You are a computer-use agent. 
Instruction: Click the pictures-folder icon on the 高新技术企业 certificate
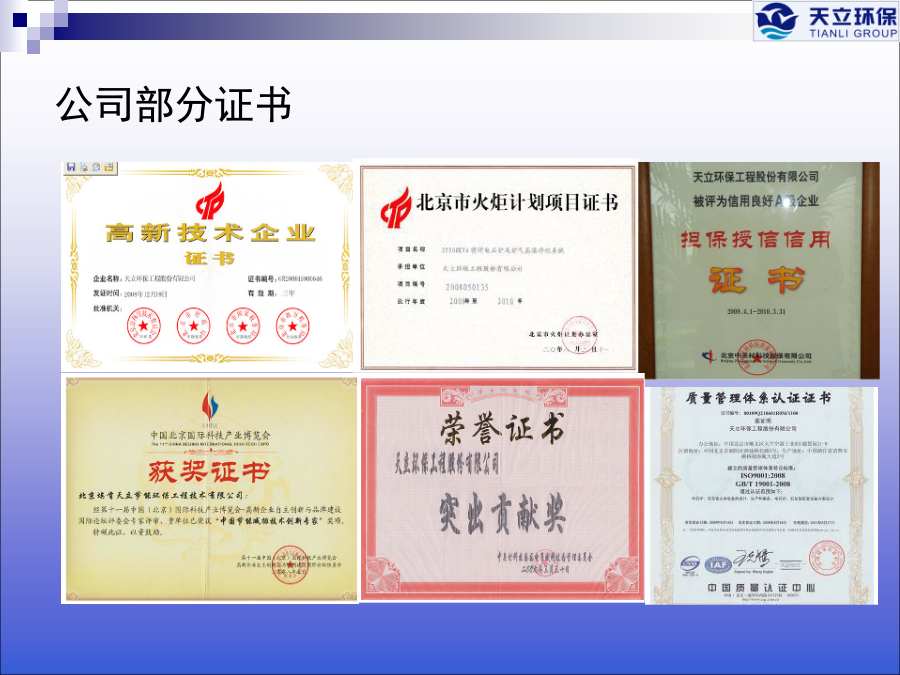pos(109,167)
